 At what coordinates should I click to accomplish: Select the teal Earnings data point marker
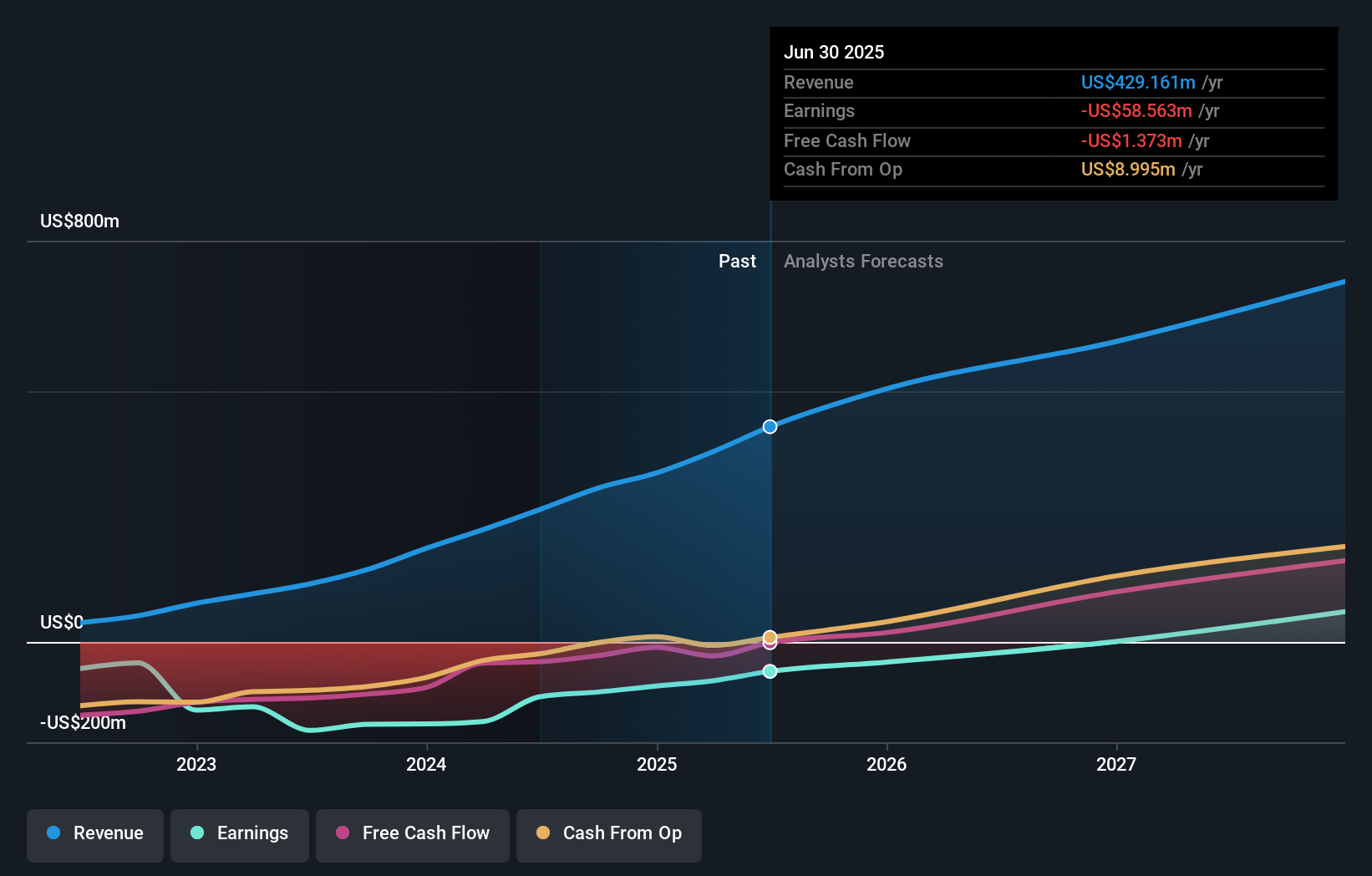(770, 670)
